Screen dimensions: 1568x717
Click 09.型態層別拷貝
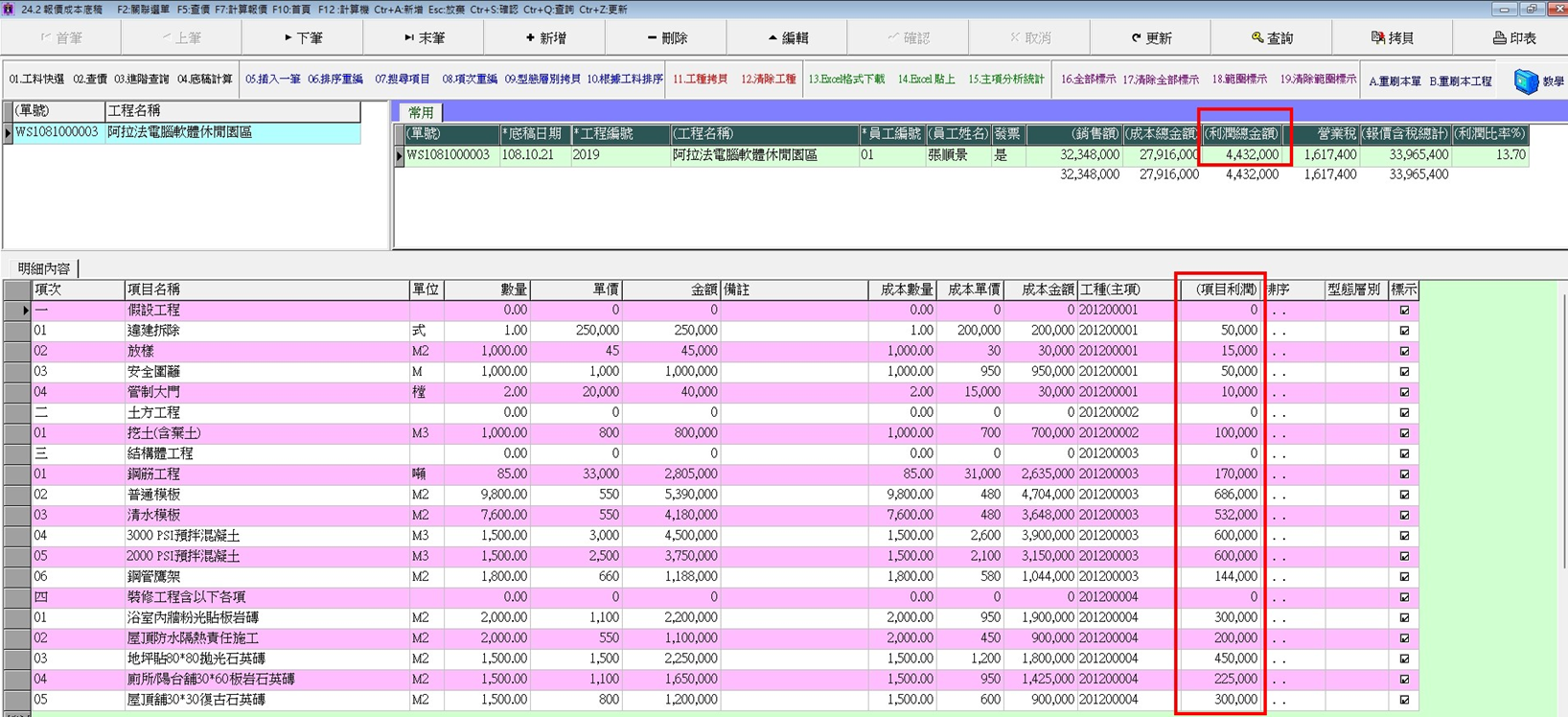click(x=542, y=80)
